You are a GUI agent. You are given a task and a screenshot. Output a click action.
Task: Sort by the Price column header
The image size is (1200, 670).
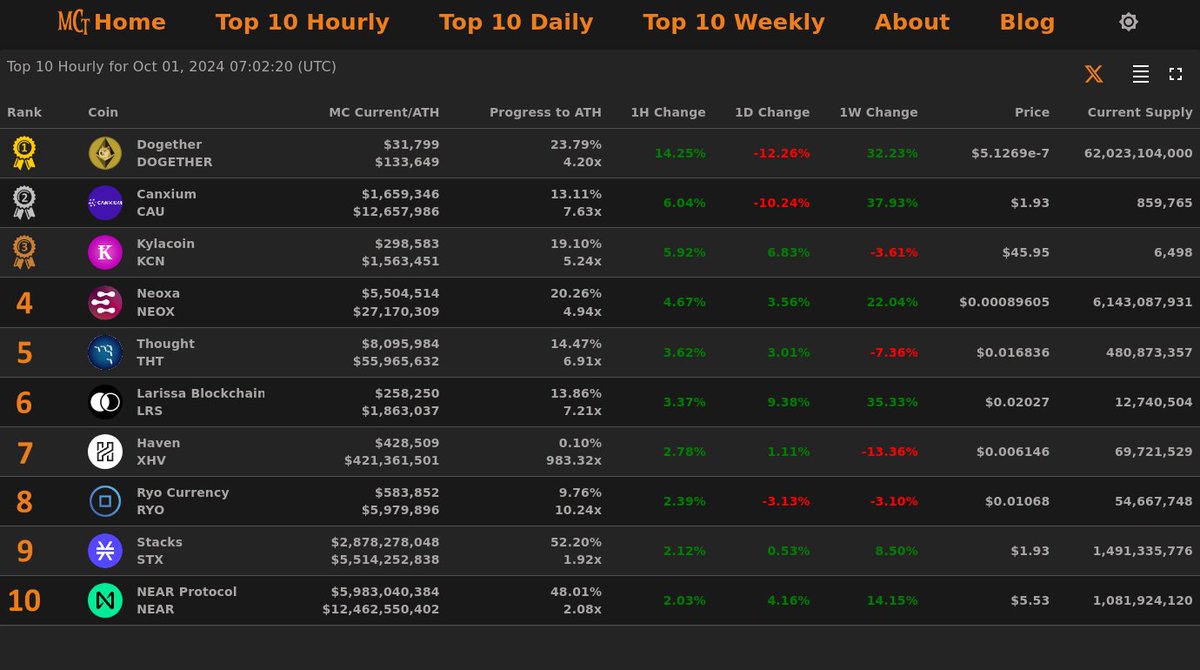click(1032, 112)
